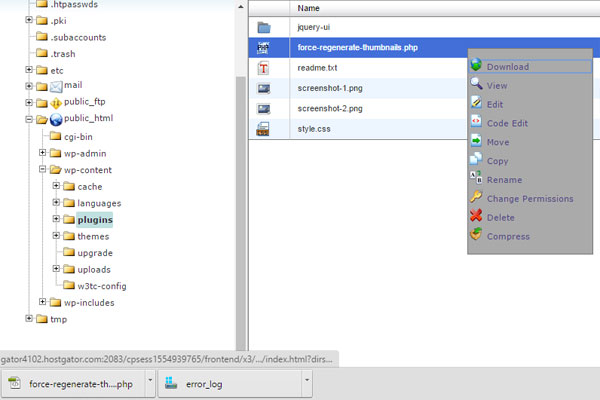The width and height of the screenshot is (600, 400).
Task: Click the Copy pages icon
Action: tap(476, 159)
